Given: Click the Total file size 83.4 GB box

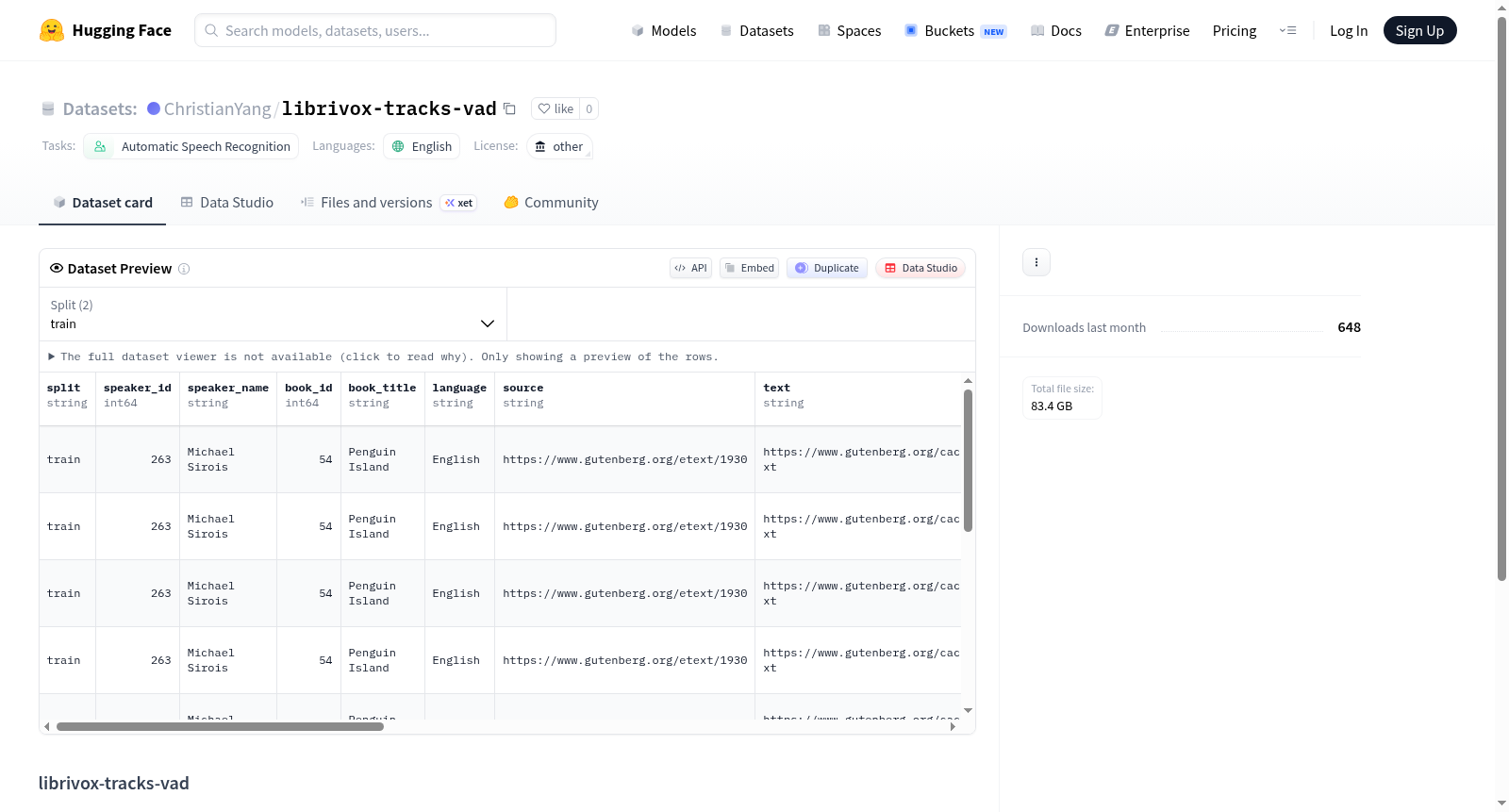Looking at the screenshot, I should click(x=1063, y=398).
